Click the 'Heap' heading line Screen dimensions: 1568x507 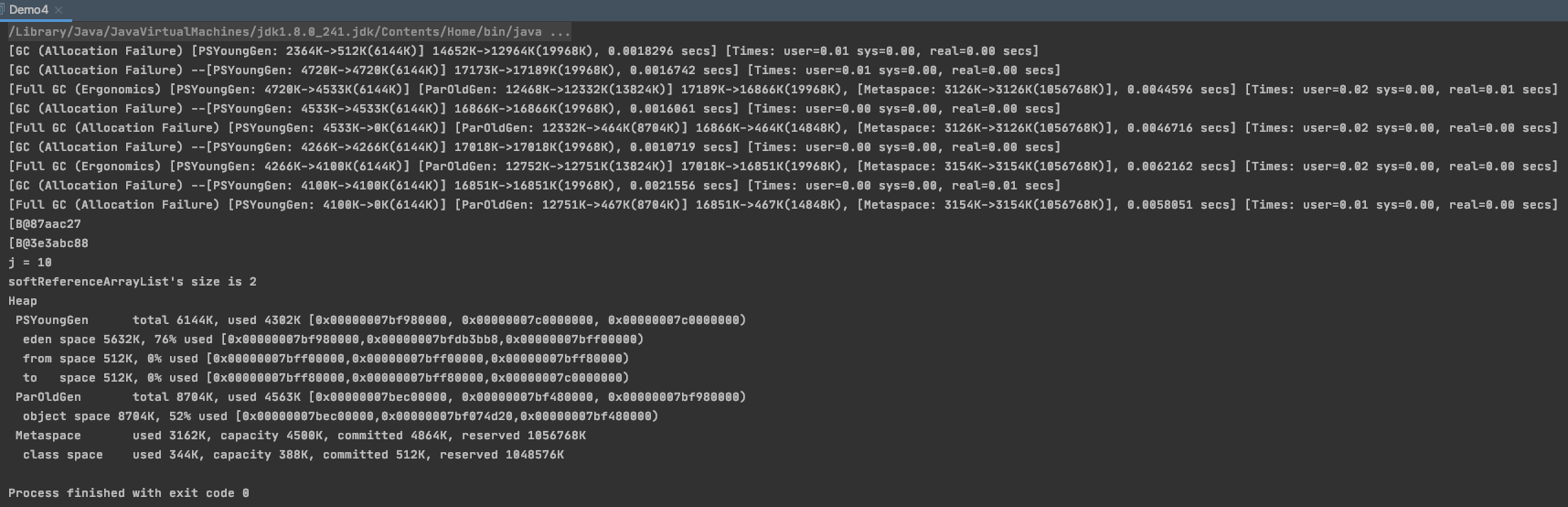[x=23, y=301]
